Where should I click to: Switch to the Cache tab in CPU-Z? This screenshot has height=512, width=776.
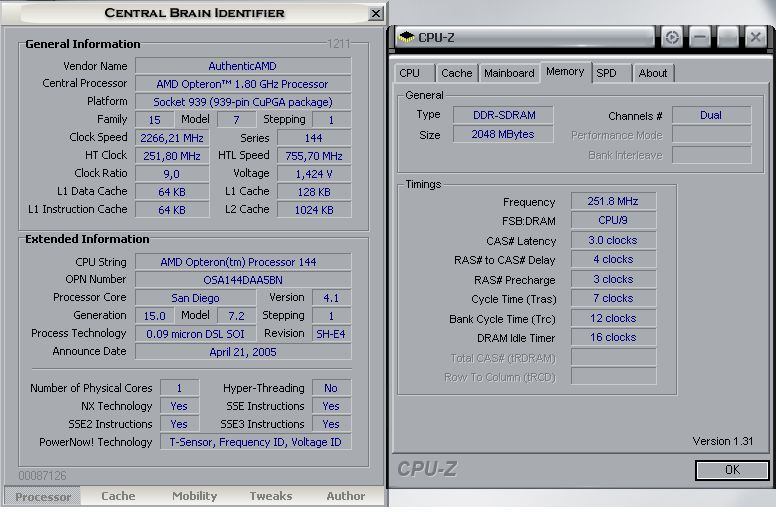456,73
